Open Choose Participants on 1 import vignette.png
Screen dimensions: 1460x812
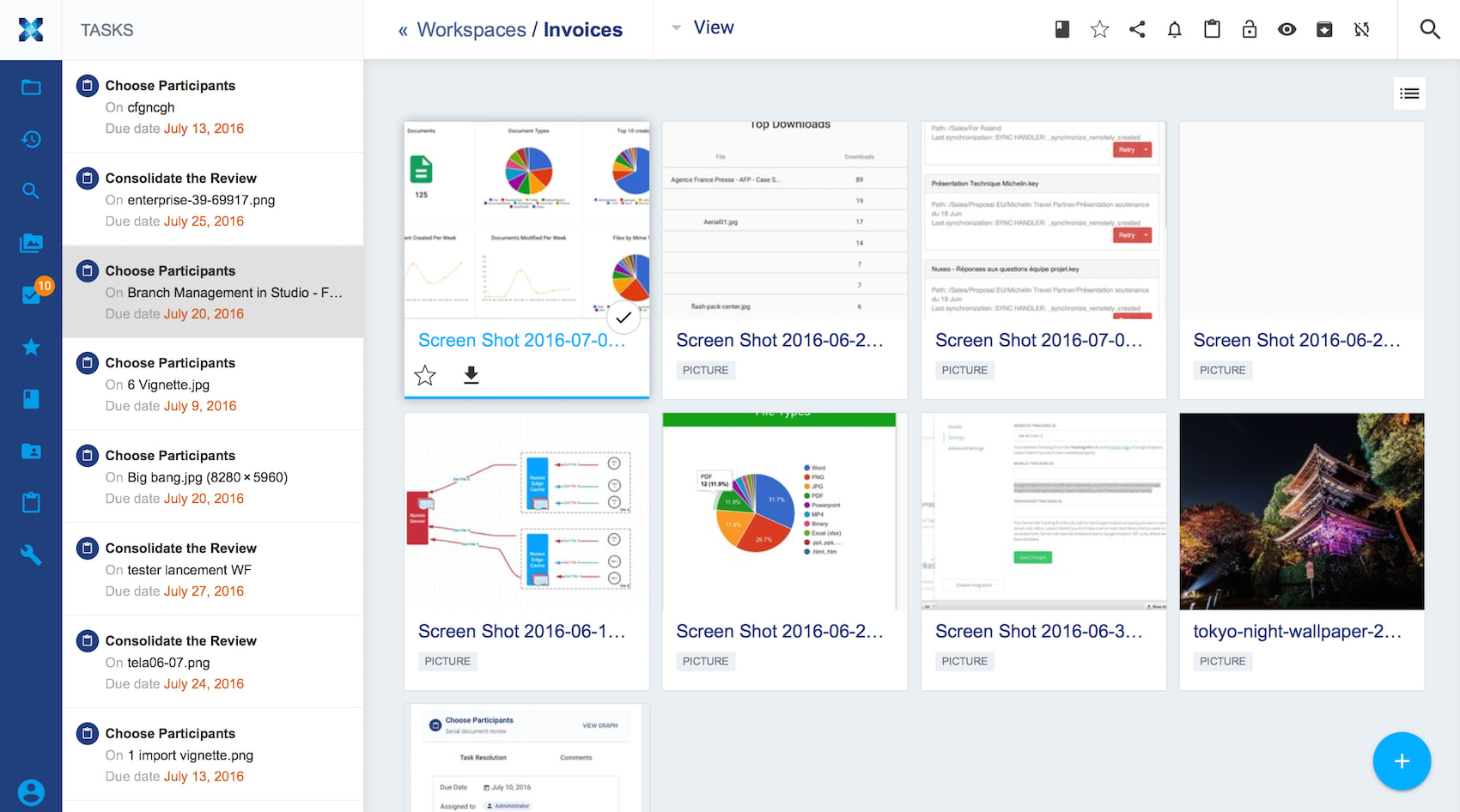tap(213, 754)
